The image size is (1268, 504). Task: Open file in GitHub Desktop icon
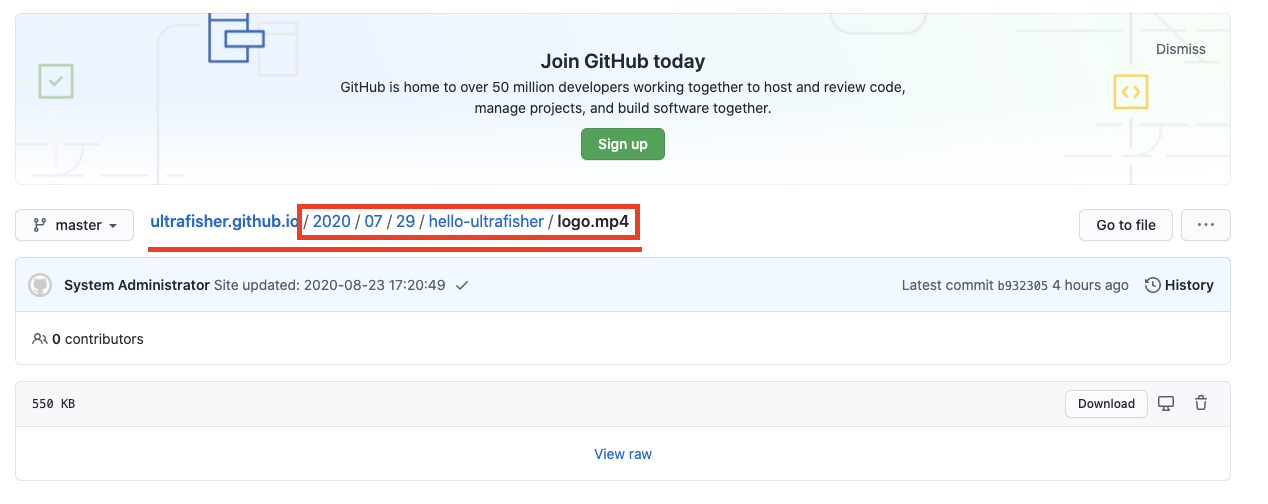[x=1166, y=404]
